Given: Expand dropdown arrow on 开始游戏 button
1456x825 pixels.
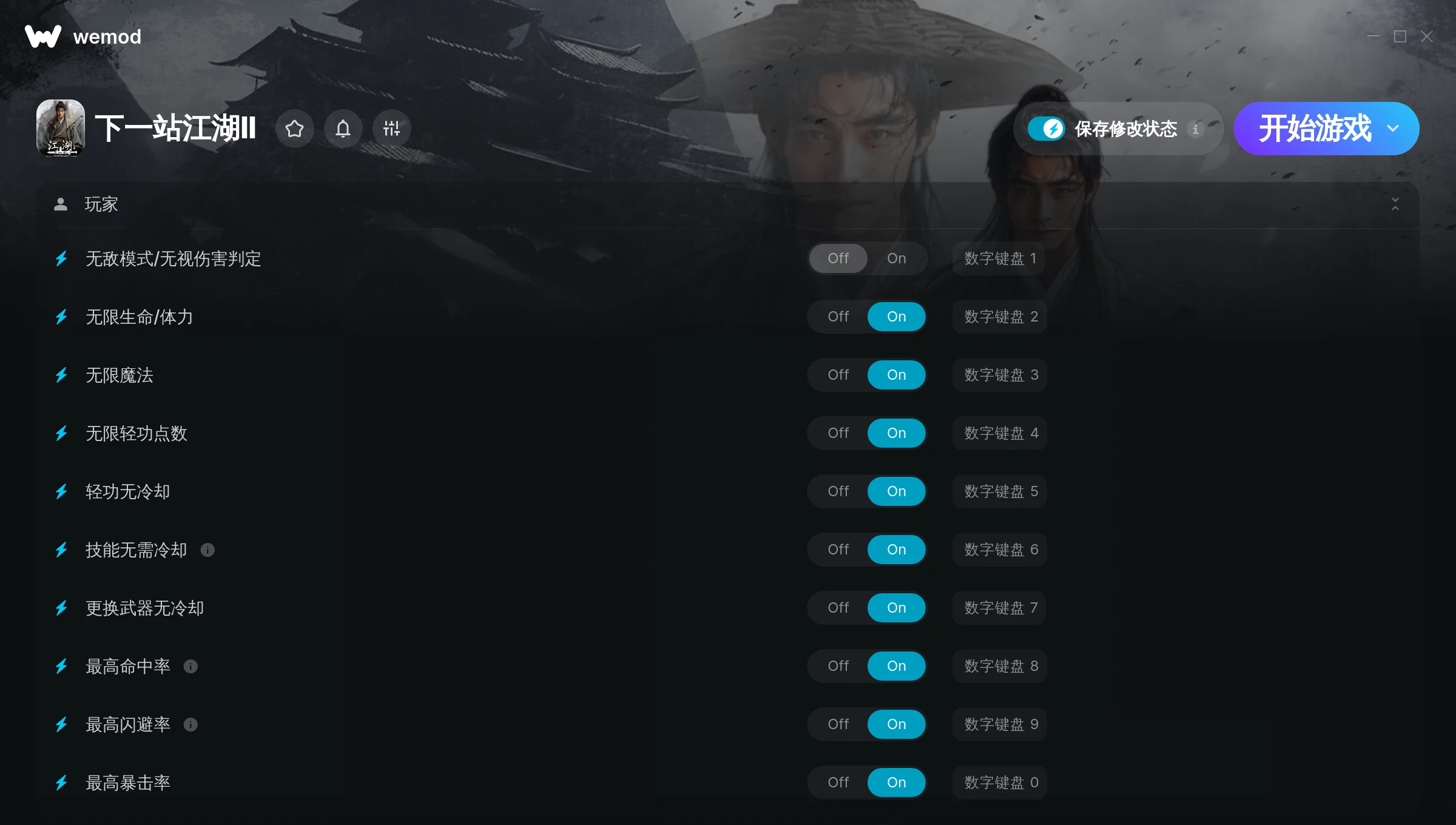Looking at the screenshot, I should [1393, 129].
